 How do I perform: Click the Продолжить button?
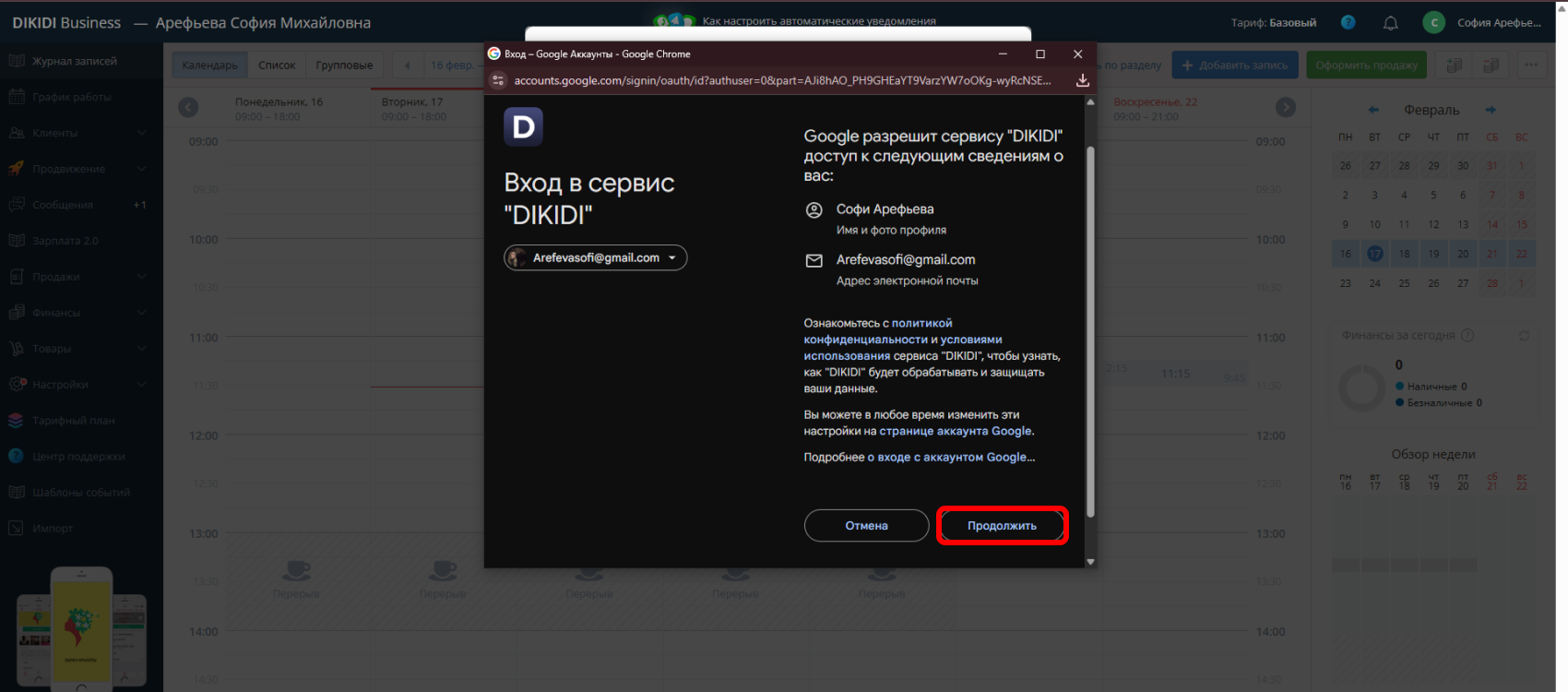tap(1002, 526)
